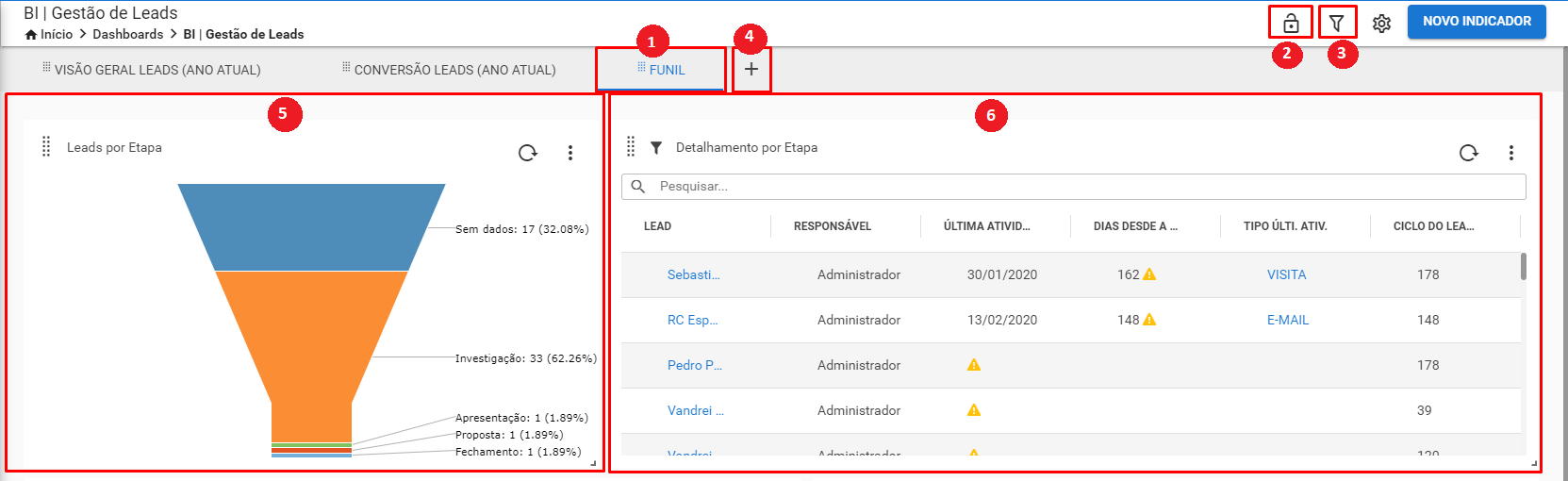Click the table vertical scrollbar thumb
The height and width of the screenshot is (481, 1568).
pyautogui.click(x=1524, y=266)
